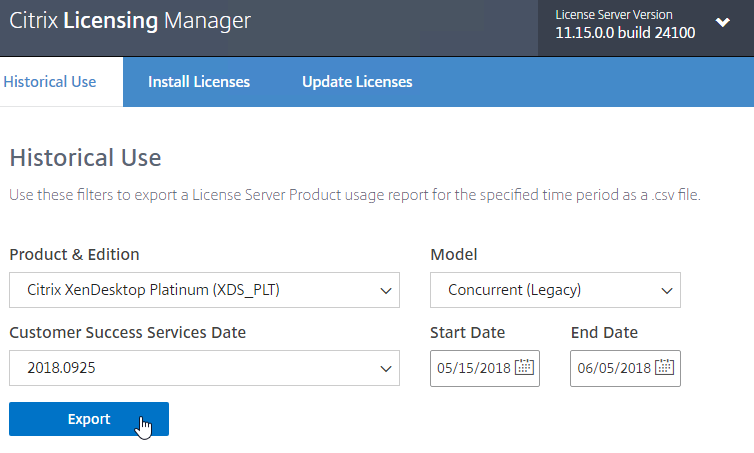The image size is (754, 453).
Task: Click the Customer Success Services Date label
Action: [x=127, y=332]
